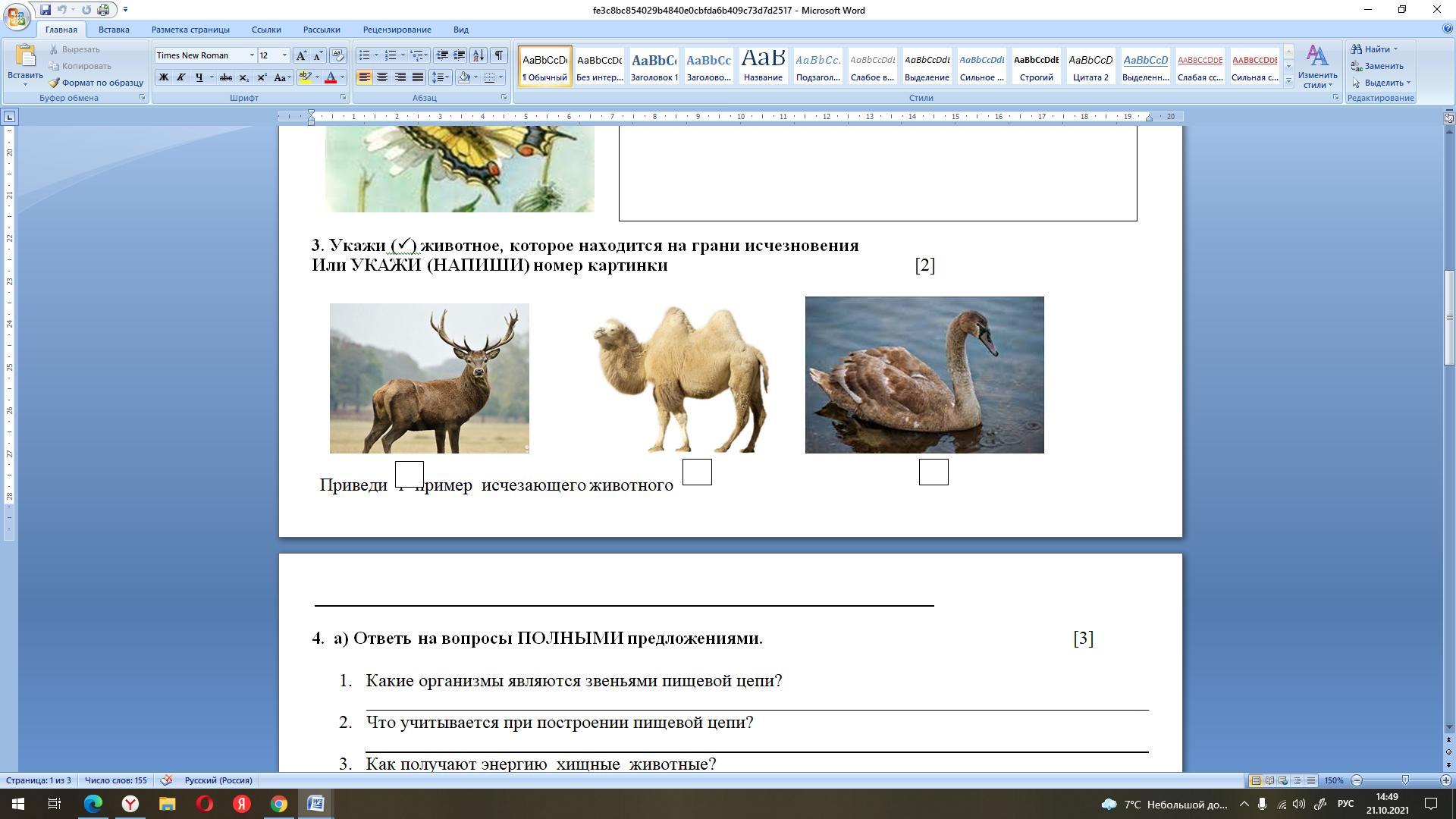This screenshot has height=819, width=1456.
Task: Open the Рецензирование tab
Action: [397, 30]
